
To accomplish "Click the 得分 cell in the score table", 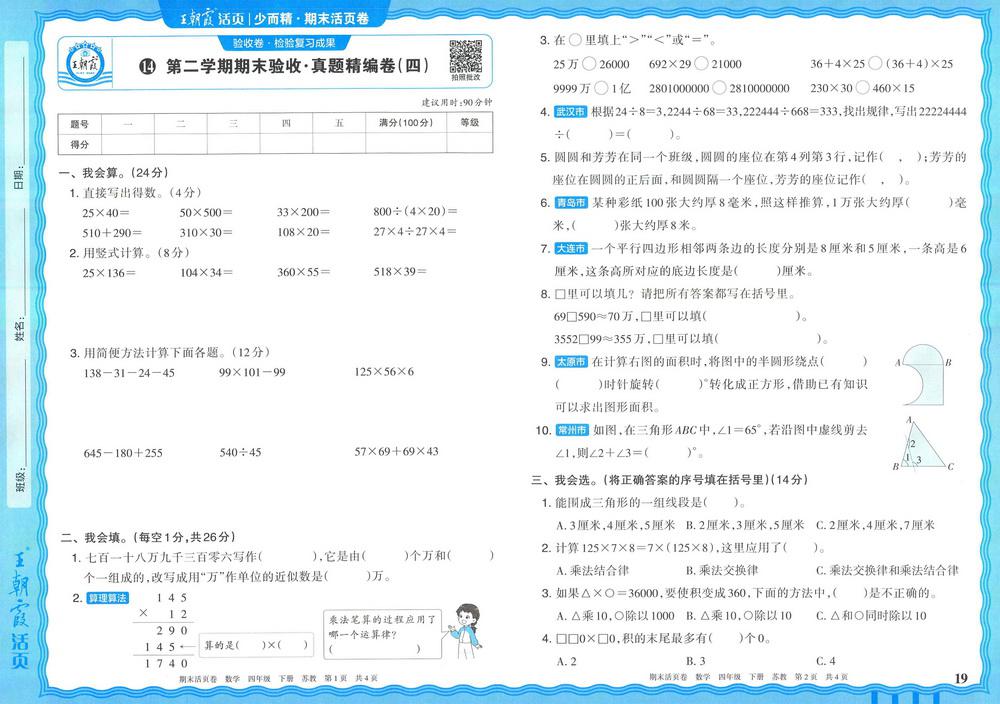I will click(80, 144).
